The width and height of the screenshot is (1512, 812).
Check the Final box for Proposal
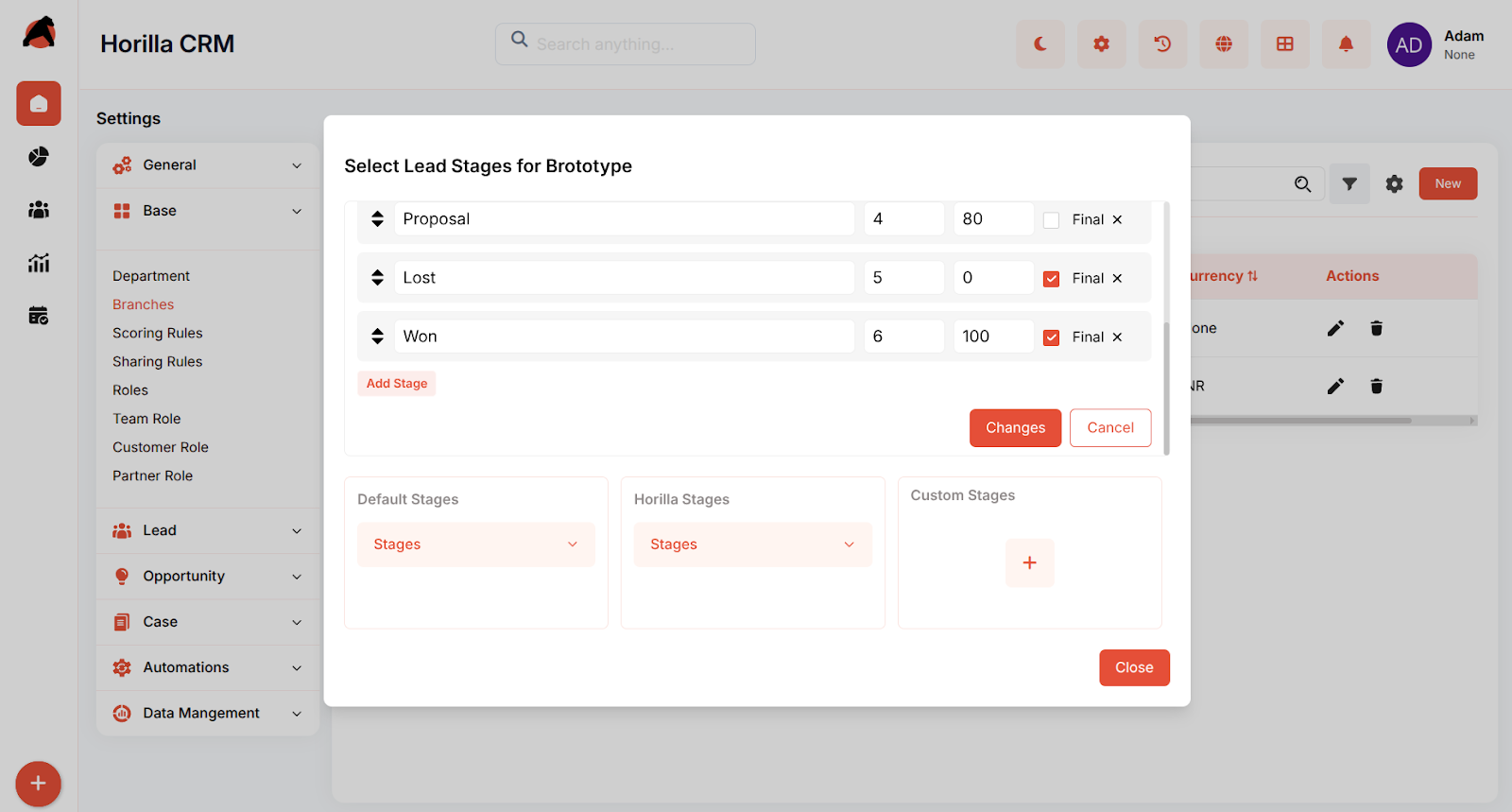tap(1051, 220)
